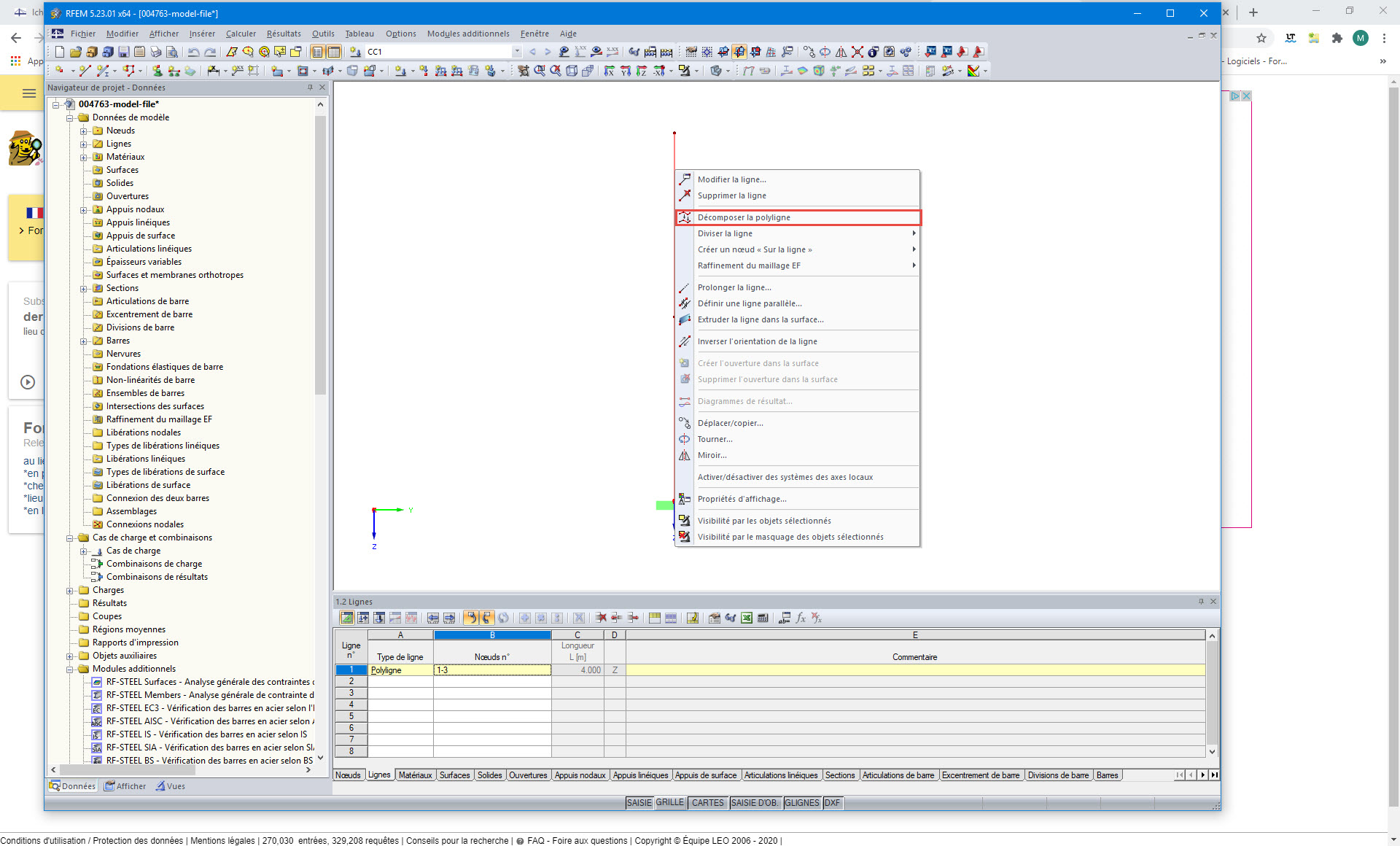Toggle GRILLE grid in status bar
The image size is (1400, 846).
(x=669, y=803)
